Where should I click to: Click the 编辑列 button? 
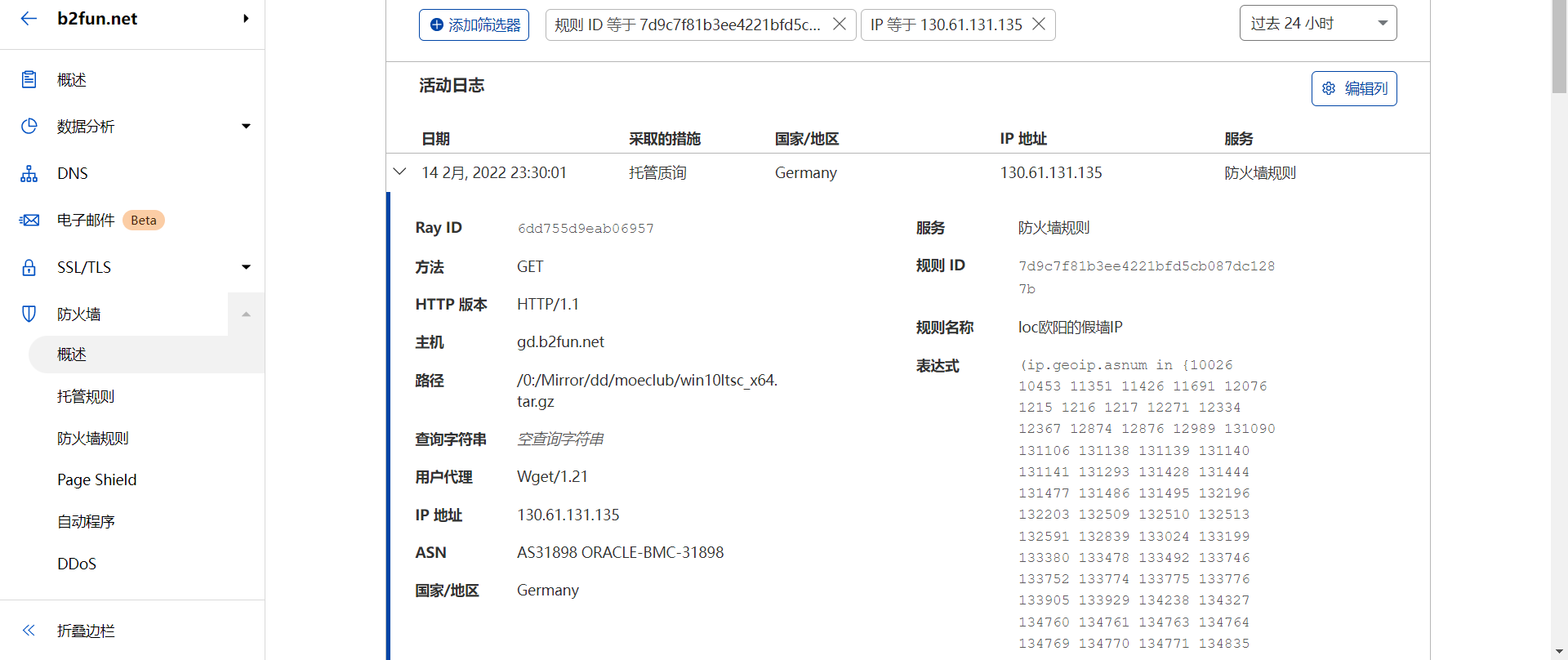tap(1354, 88)
